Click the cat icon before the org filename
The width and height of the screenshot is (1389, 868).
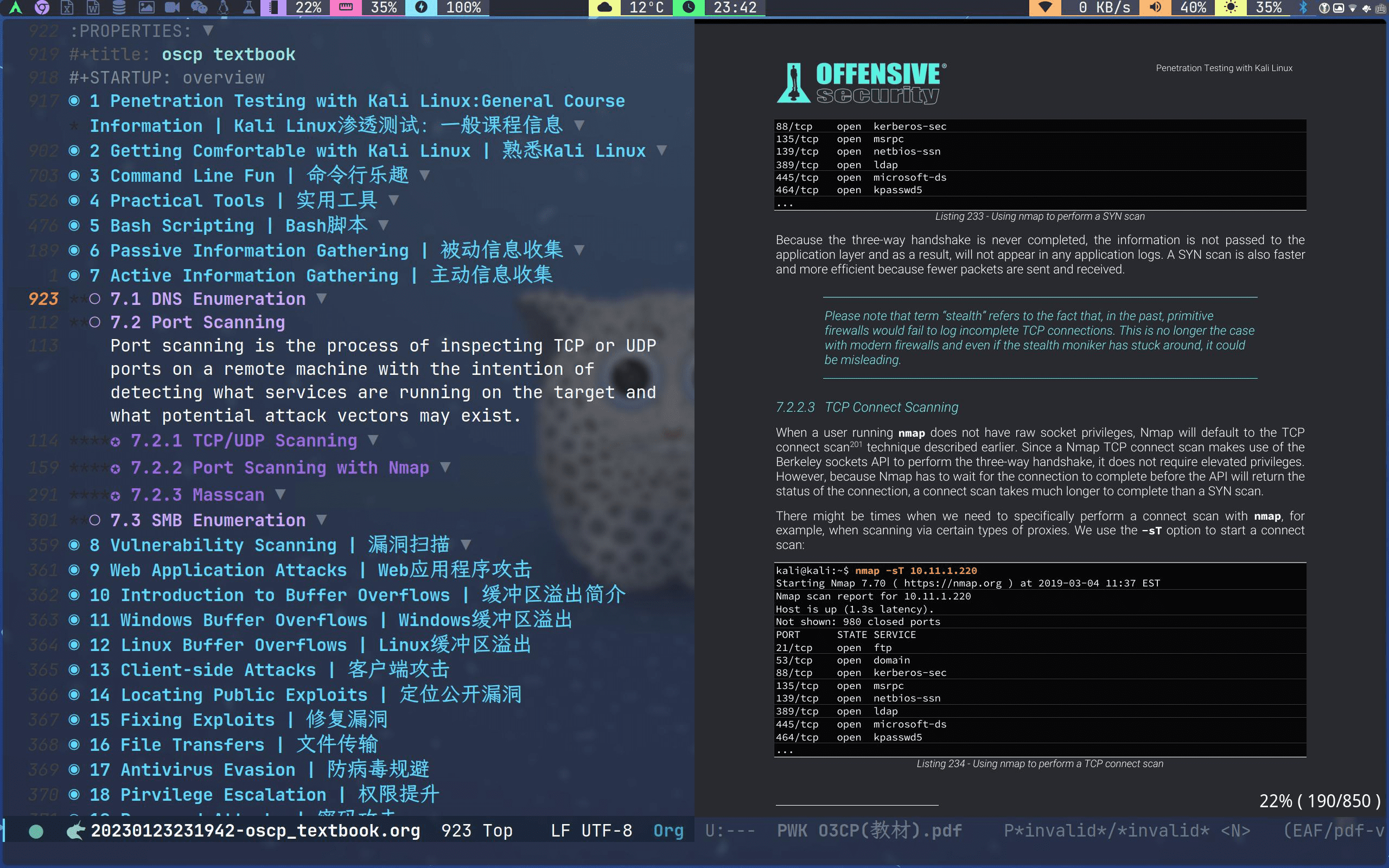pyautogui.click(x=75, y=831)
